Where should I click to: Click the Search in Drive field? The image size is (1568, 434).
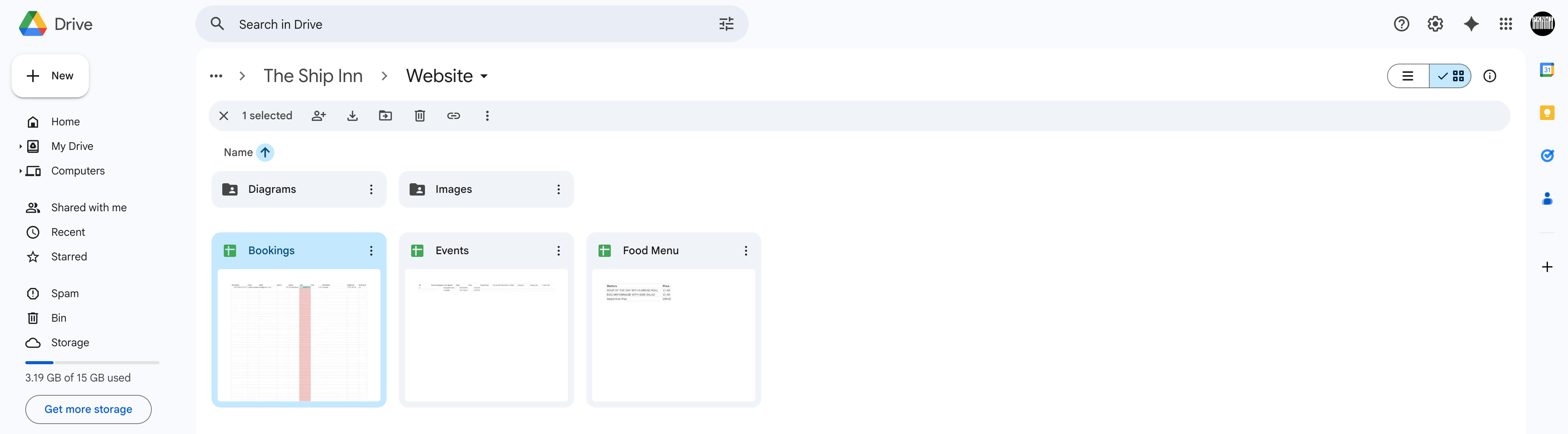click(472, 25)
